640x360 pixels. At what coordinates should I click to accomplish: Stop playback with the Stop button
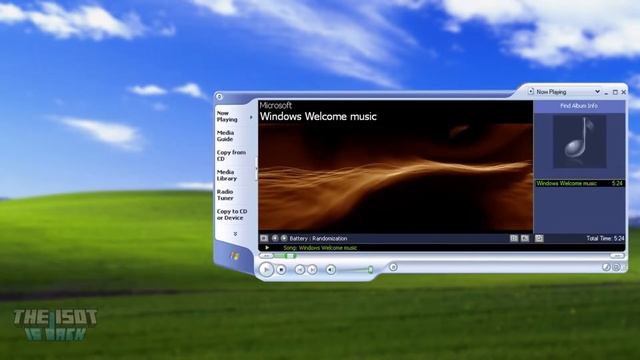coord(281,269)
